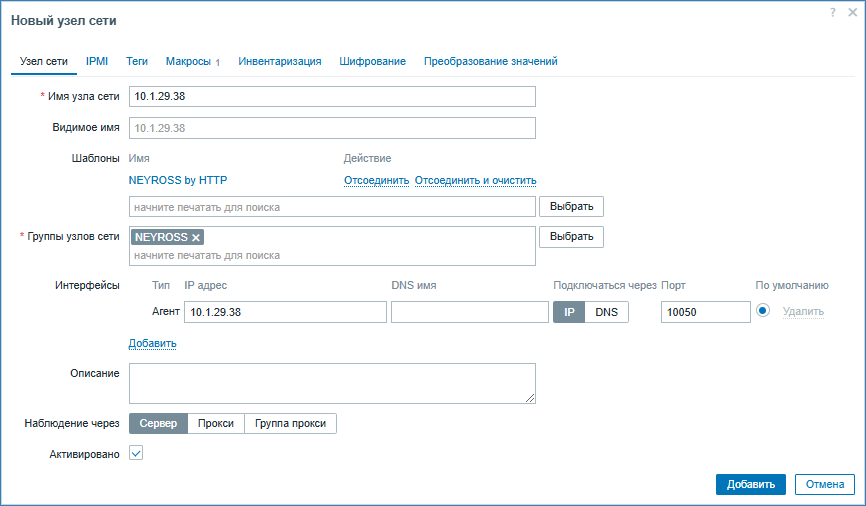This screenshot has width=866, height=506.
Task: Close the new host dialog
Action: 849,12
